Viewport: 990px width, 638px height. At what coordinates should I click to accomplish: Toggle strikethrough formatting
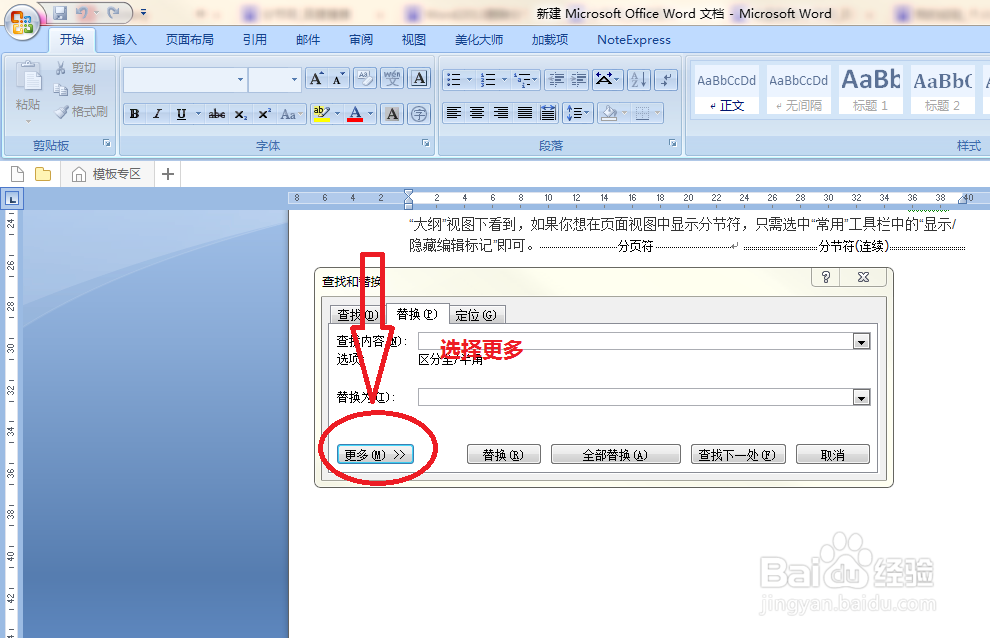coord(217,114)
